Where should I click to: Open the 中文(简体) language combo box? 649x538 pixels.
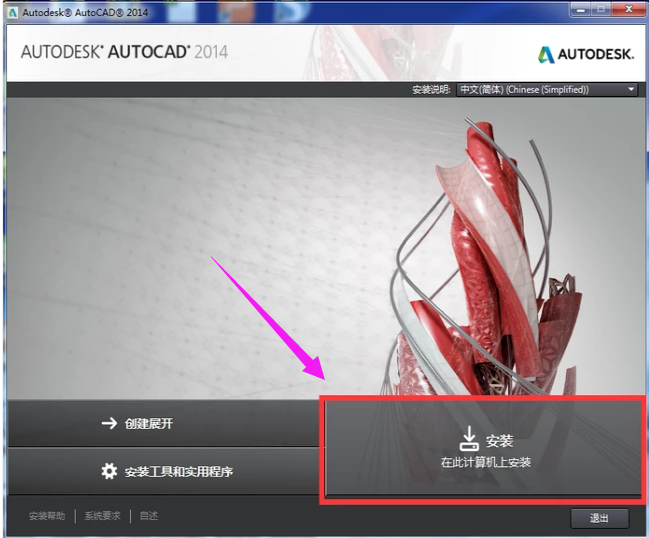(545, 90)
